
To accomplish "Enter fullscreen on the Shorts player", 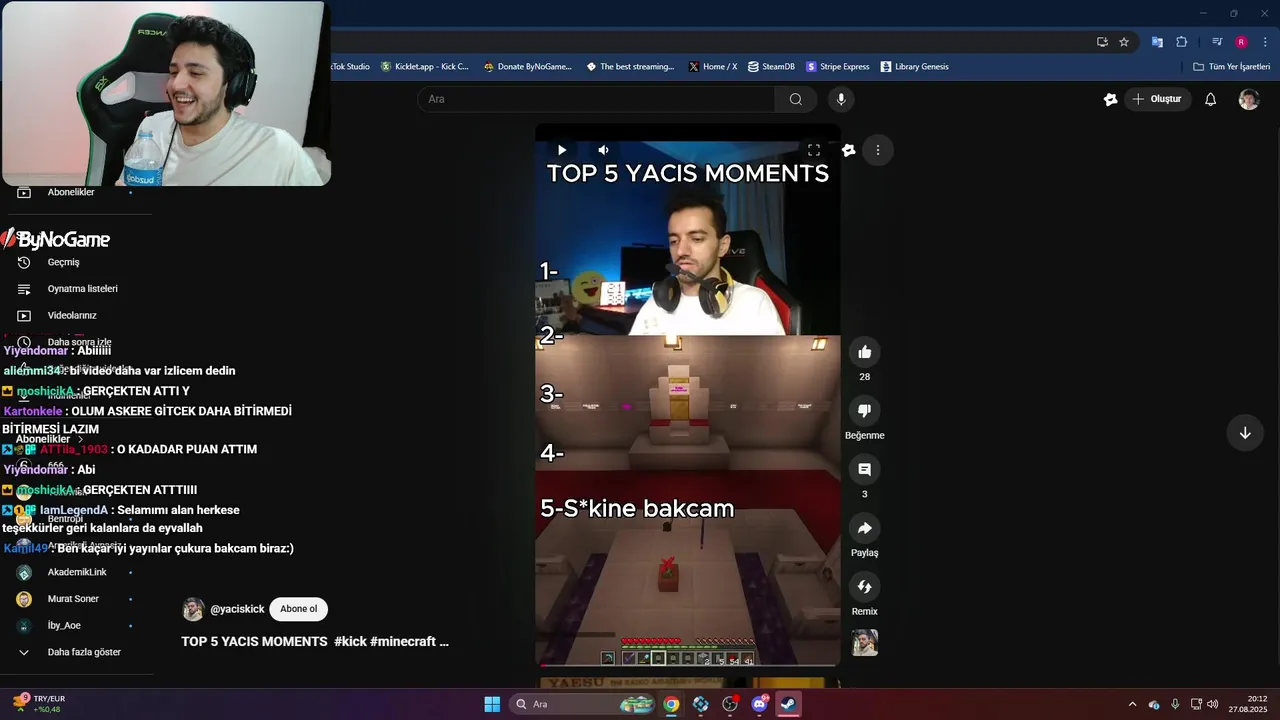I will [x=814, y=150].
